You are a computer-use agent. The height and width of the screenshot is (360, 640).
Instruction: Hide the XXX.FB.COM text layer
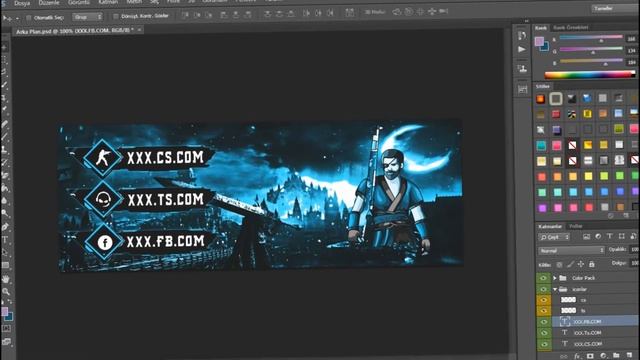tap(543, 322)
